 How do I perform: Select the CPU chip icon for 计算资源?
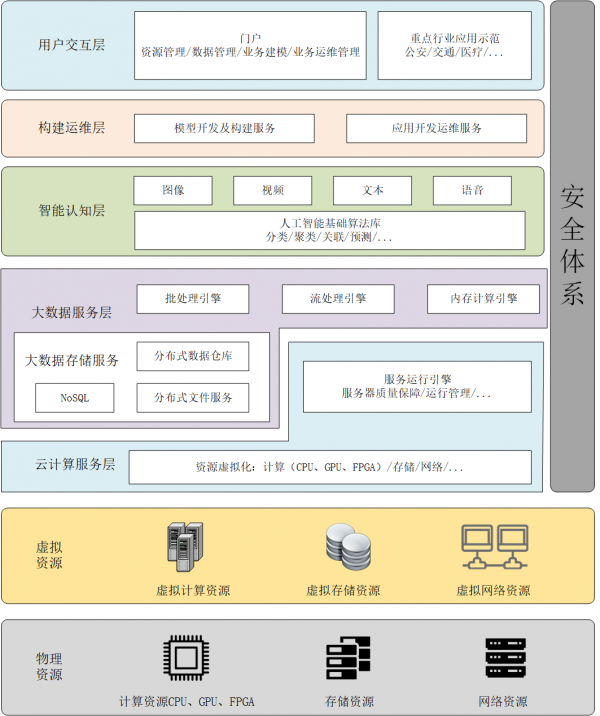pyautogui.click(x=186, y=658)
